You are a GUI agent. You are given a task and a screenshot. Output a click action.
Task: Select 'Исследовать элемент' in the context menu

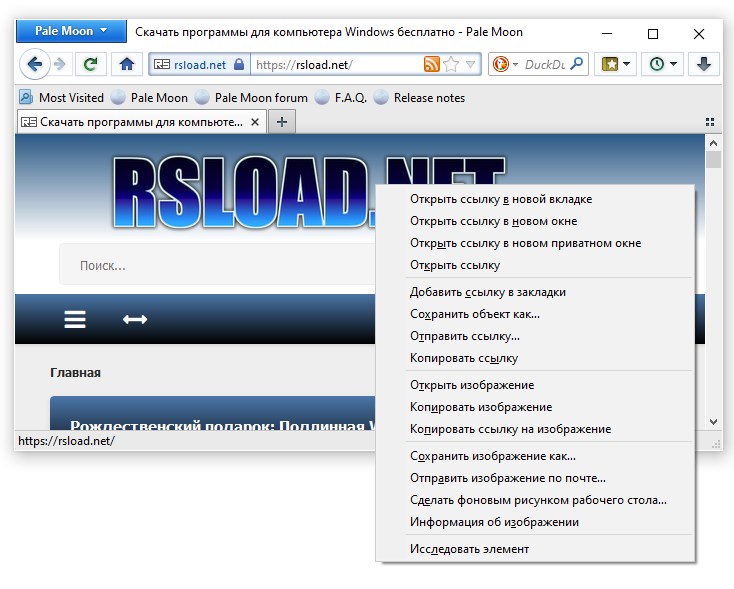tap(469, 549)
